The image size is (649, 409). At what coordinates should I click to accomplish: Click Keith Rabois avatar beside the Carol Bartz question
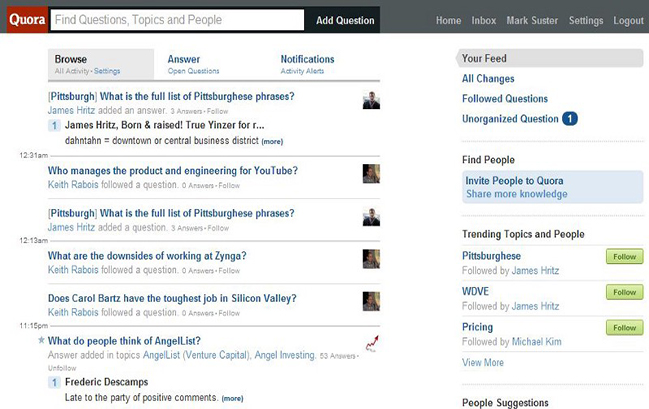371,301
